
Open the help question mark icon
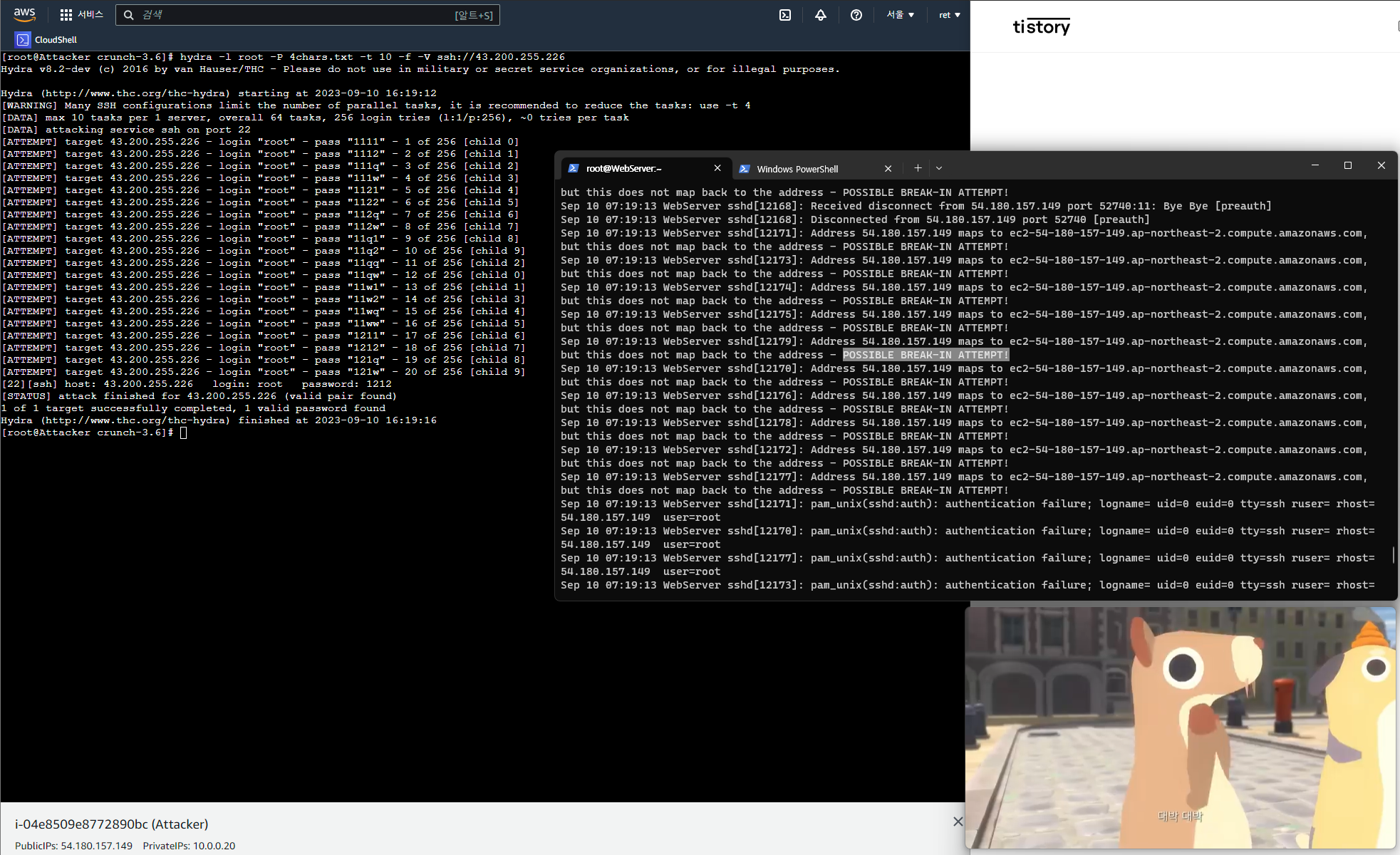click(856, 15)
